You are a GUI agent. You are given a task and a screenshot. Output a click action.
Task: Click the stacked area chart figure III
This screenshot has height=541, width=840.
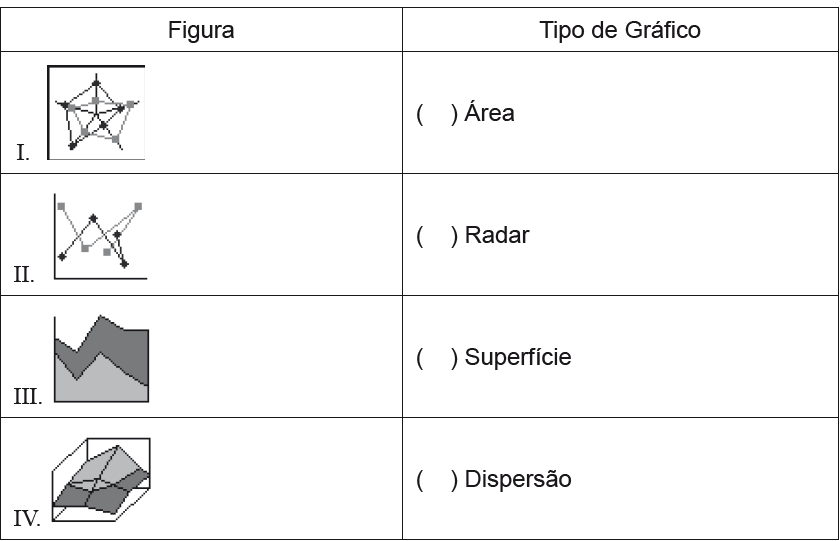pyautogui.click(x=101, y=359)
